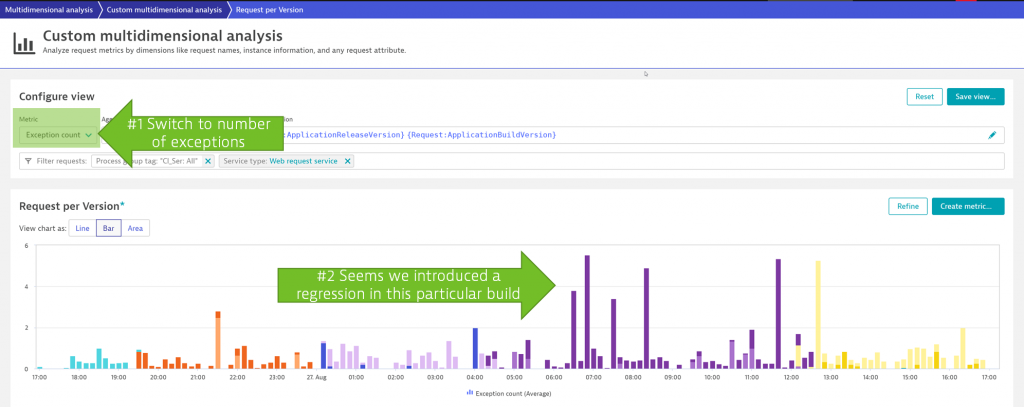Go to Multidimensional analysis breadcrumb

(x=48, y=10)
